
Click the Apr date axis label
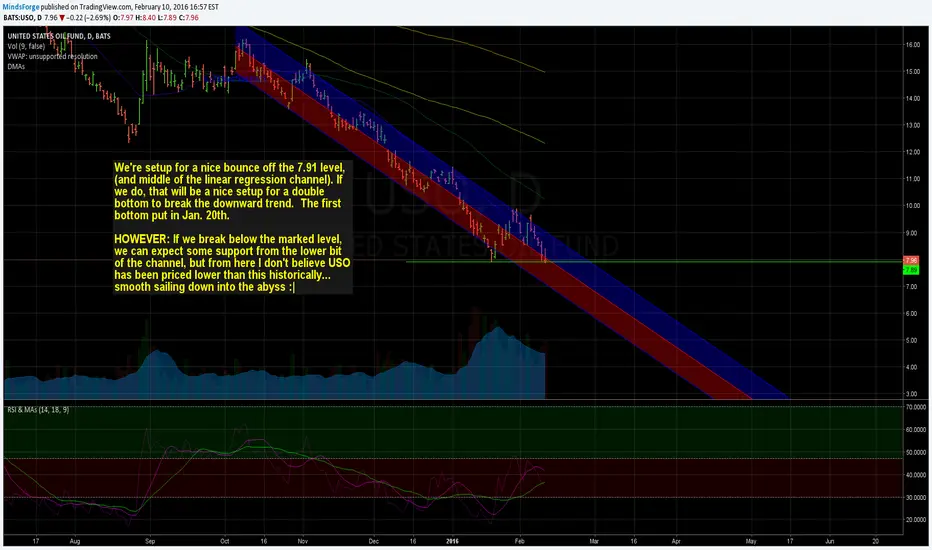[x=675, y=542]
